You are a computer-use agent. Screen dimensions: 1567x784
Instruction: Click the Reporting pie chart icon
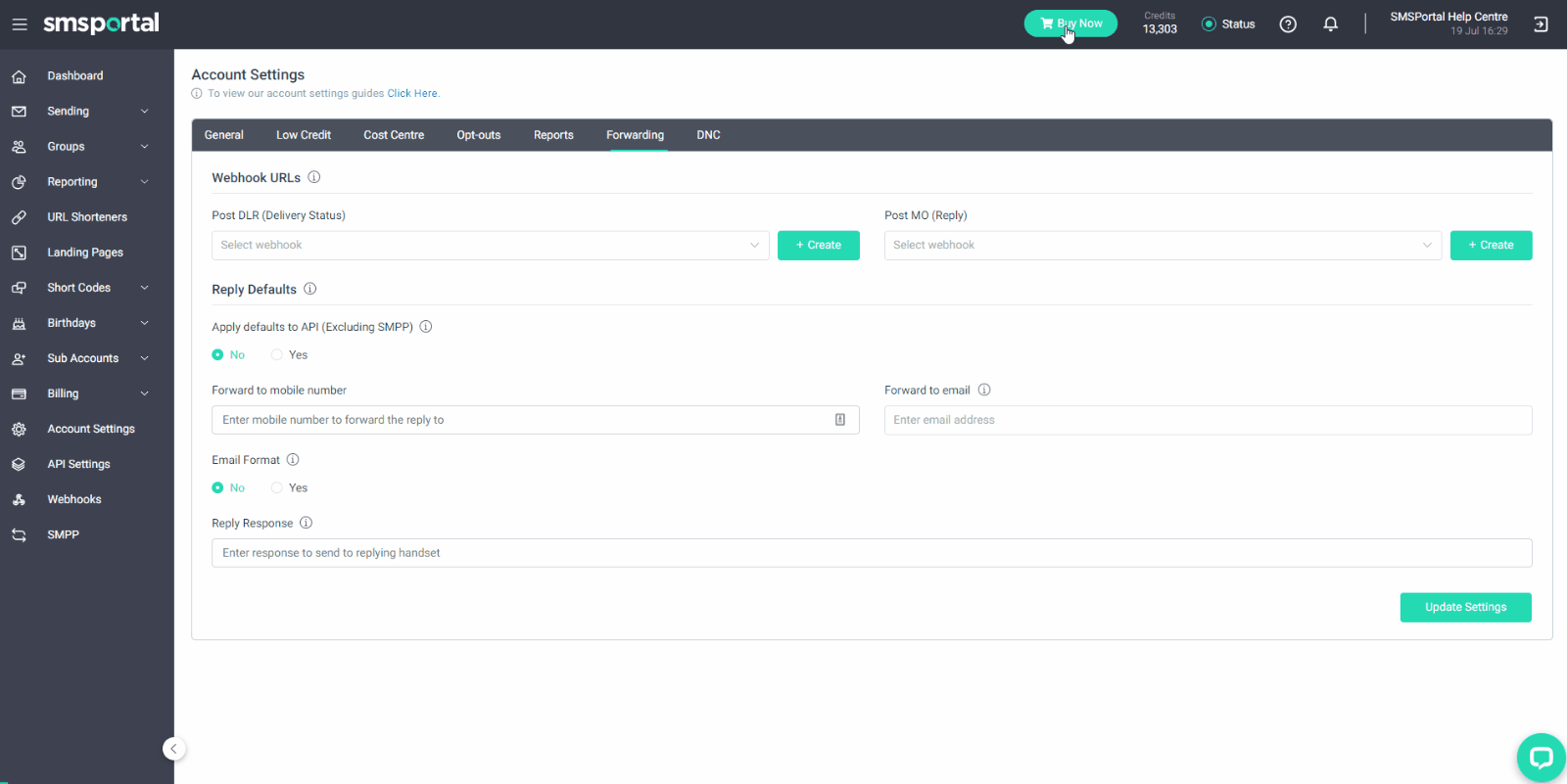19,182
